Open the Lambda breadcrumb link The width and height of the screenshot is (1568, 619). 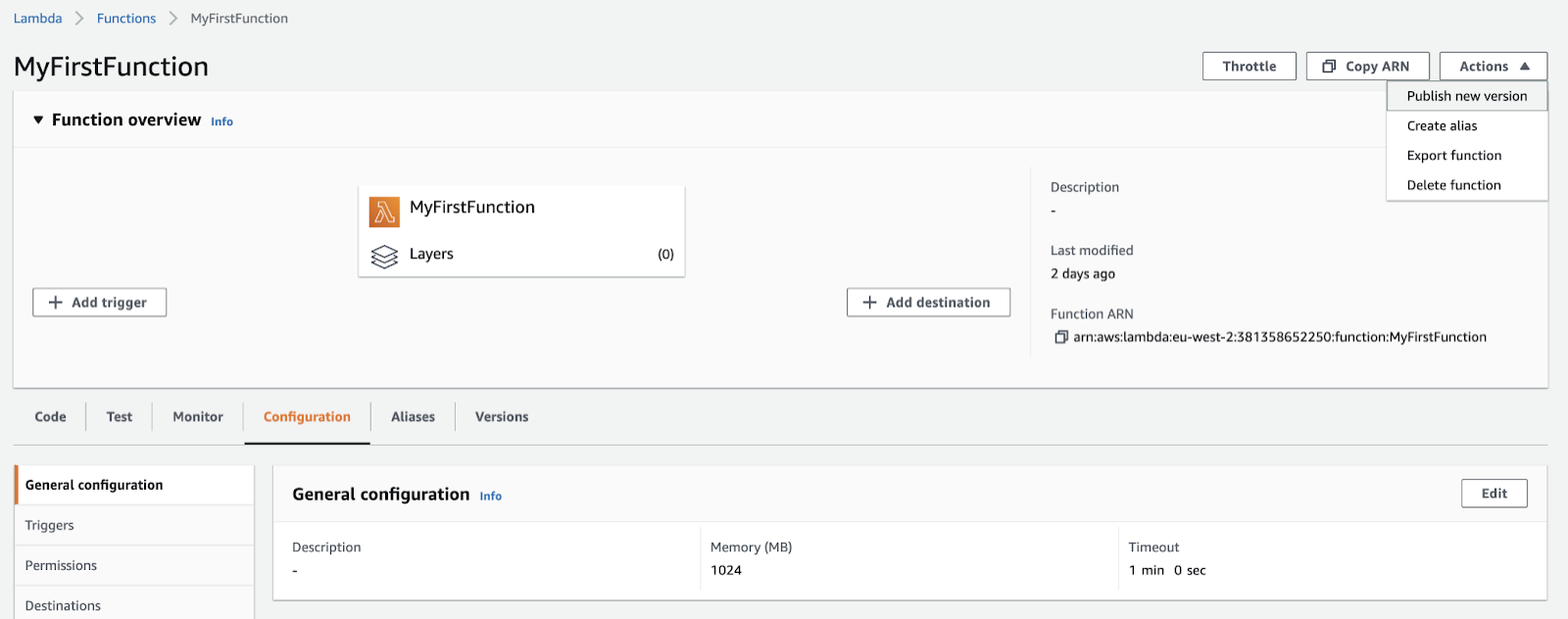point(37,19)
